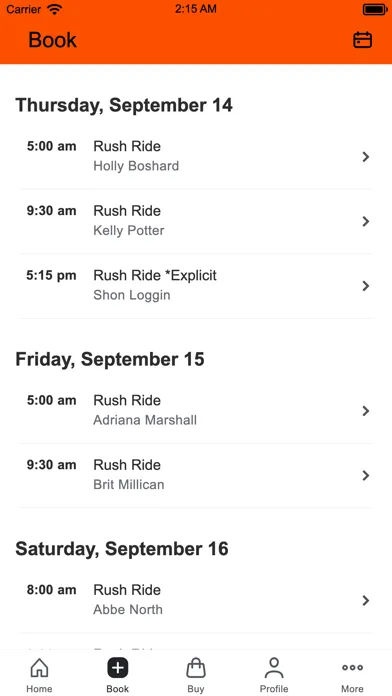This screenshot has width=392, height=696.
Task: Expand Adriana Marshall class chevron
Action: point(366,411)
